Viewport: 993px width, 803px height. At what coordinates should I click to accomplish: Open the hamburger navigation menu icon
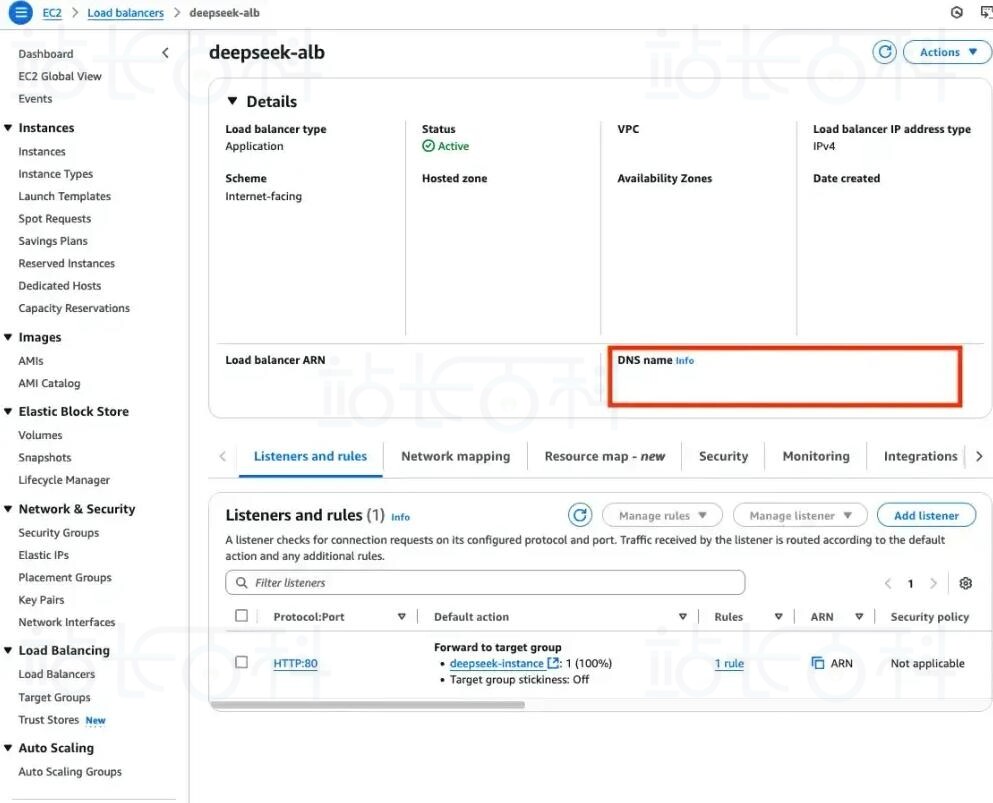pos(20,12)
